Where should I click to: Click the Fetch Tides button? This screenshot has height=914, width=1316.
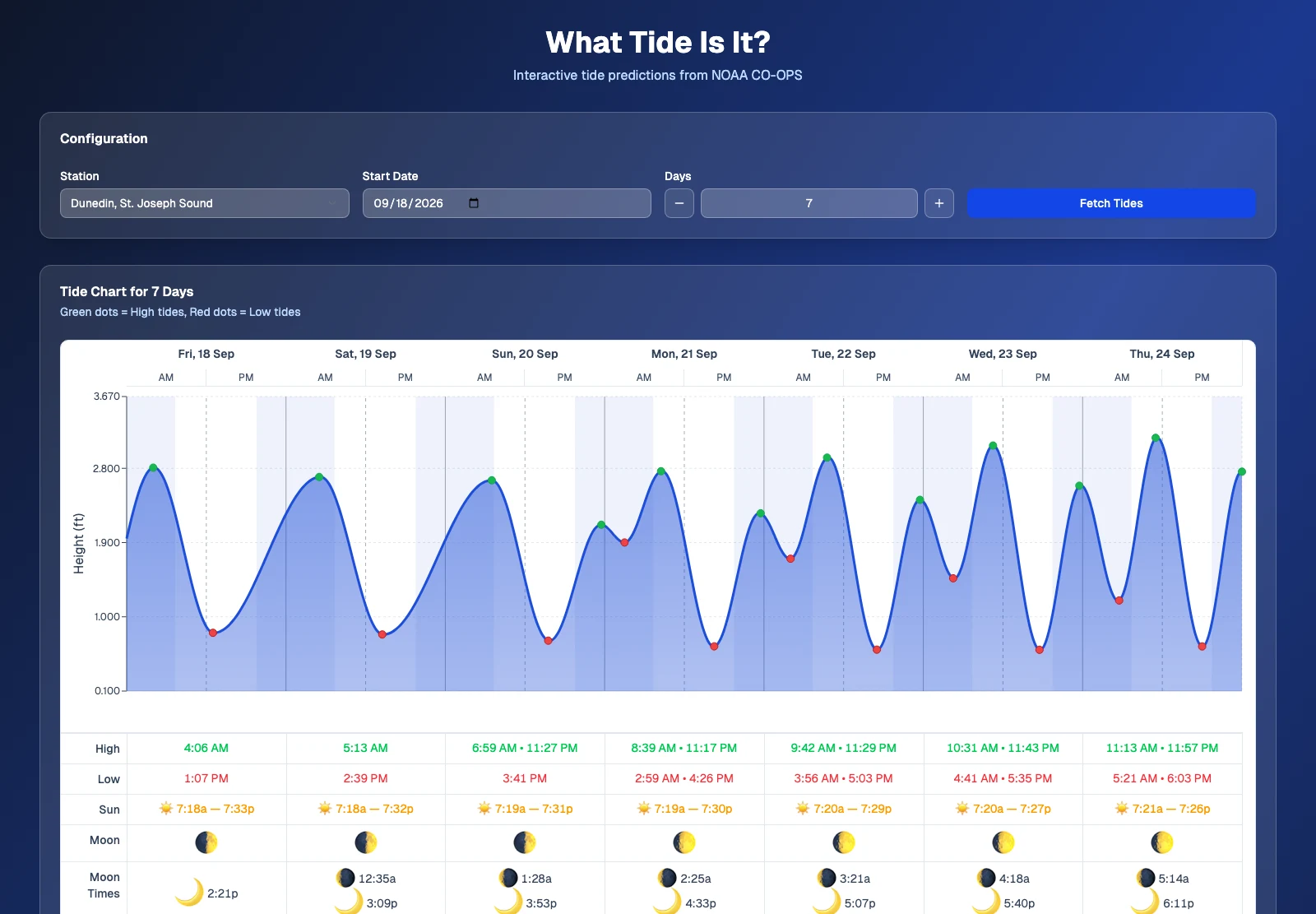click(x=1111, y=203)
